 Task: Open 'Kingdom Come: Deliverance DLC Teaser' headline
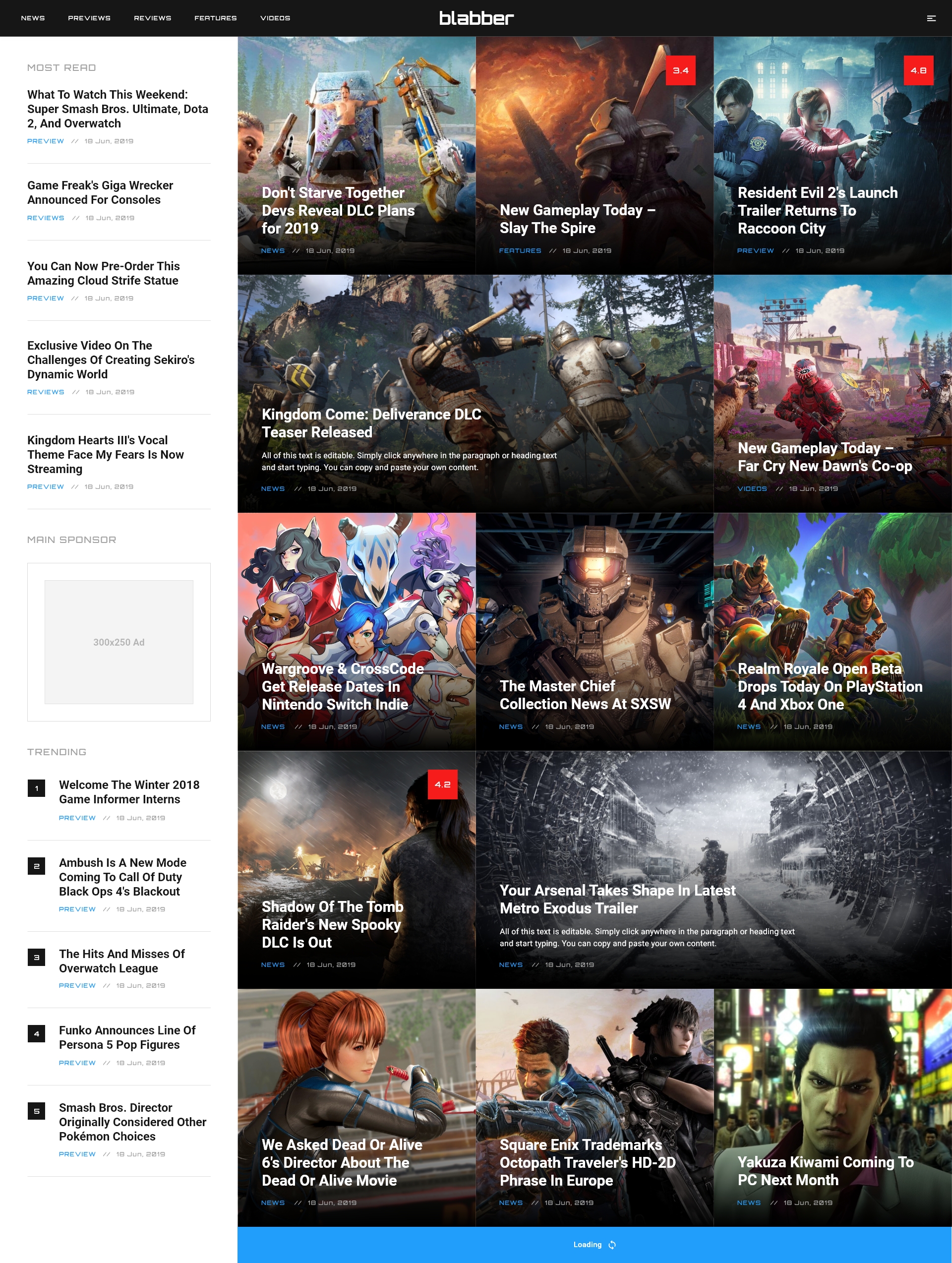[371, 423]
